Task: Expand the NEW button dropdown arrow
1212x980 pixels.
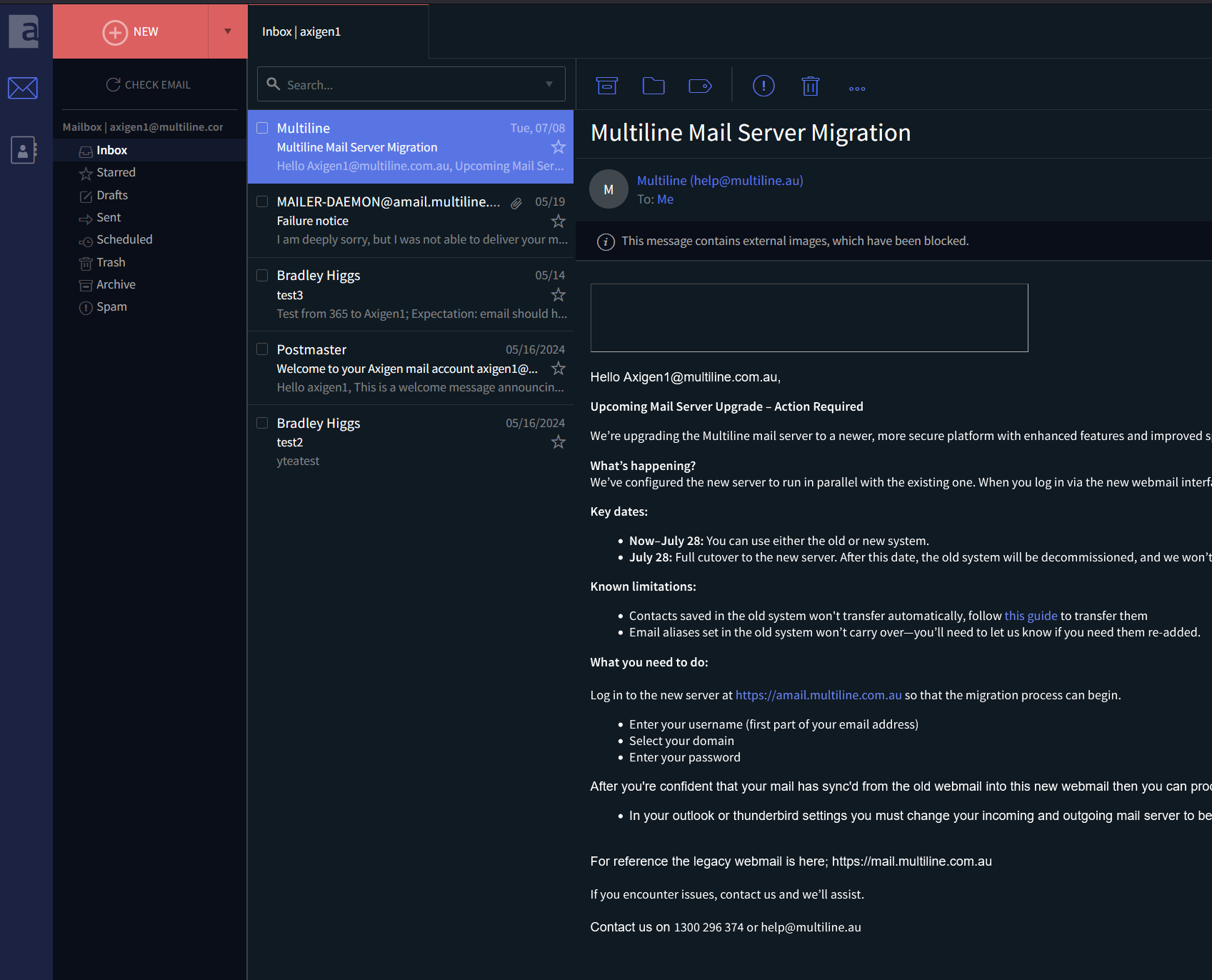Action: pos(228,31)
